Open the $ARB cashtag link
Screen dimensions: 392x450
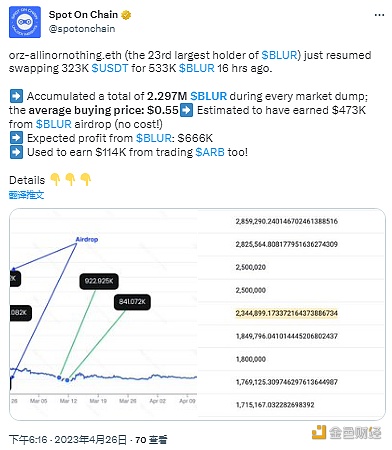tap(210, 152)
